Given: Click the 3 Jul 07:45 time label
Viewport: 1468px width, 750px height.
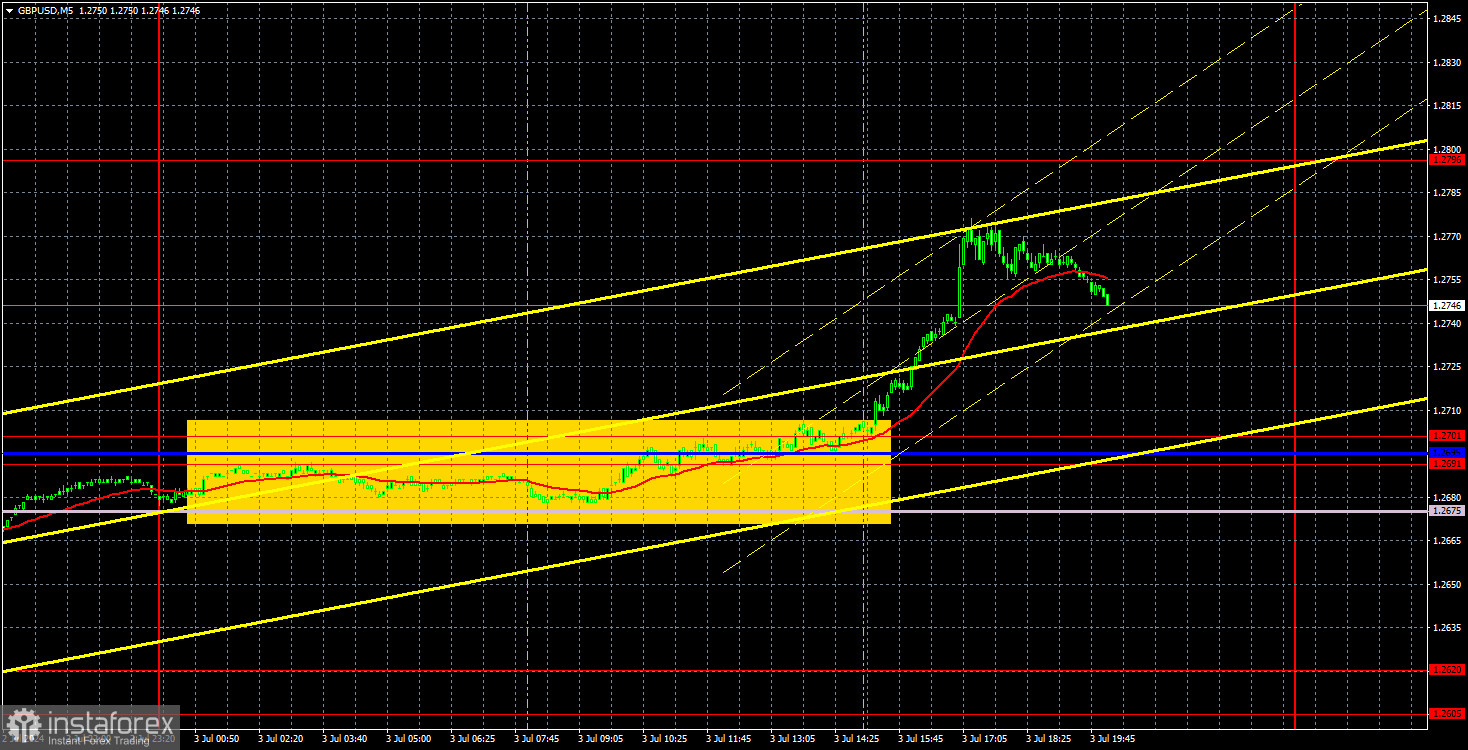Looking at the screenshot, I should point(537,739).
